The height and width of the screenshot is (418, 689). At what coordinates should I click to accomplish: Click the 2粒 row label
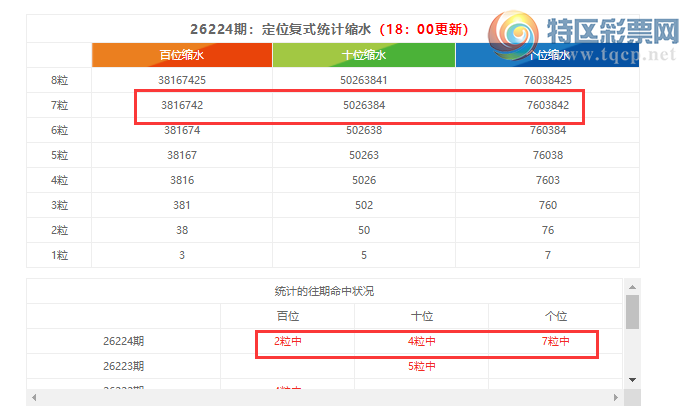(59, 230)
